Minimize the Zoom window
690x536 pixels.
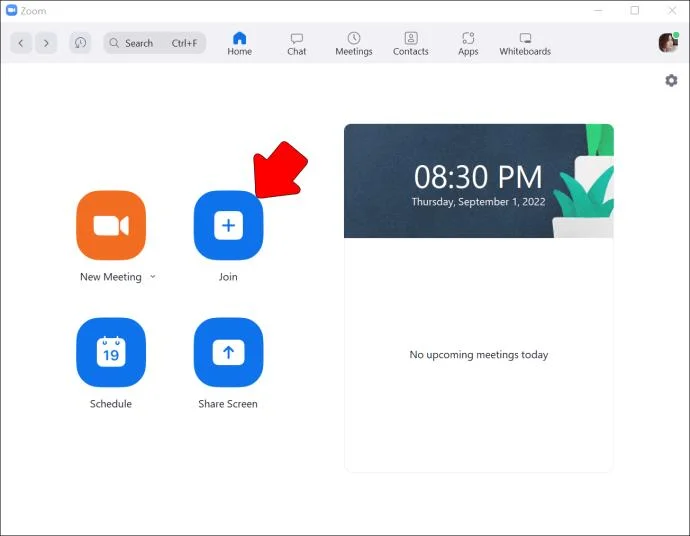598,10
